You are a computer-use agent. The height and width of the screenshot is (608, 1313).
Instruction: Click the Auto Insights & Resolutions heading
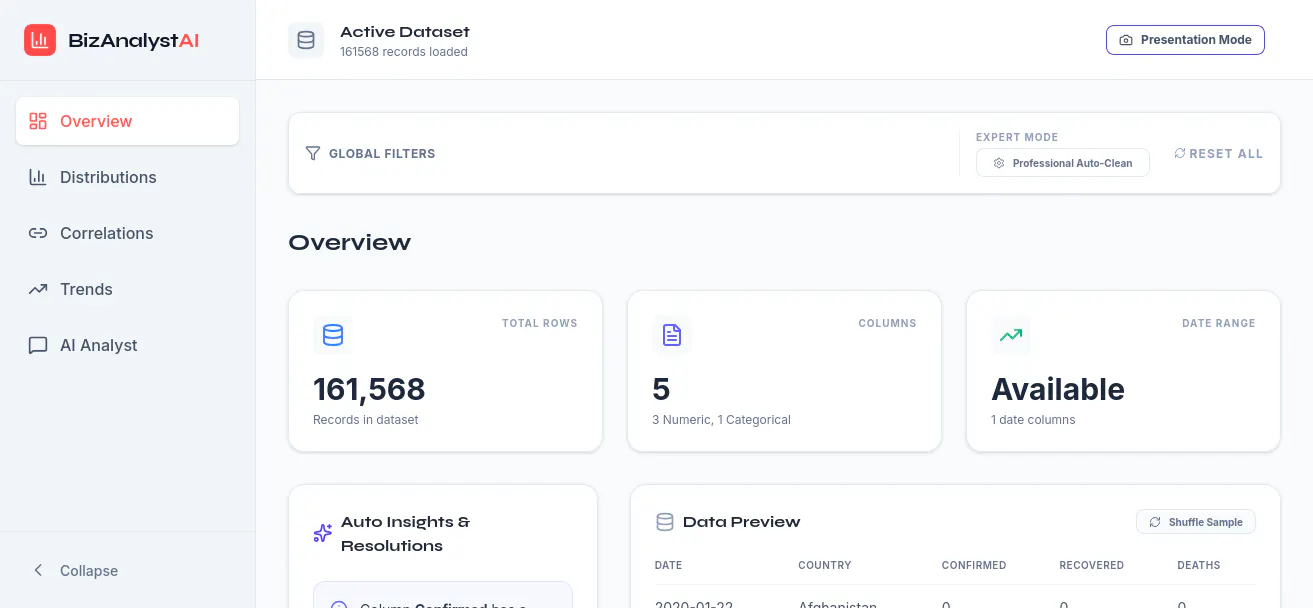[405, 533]
